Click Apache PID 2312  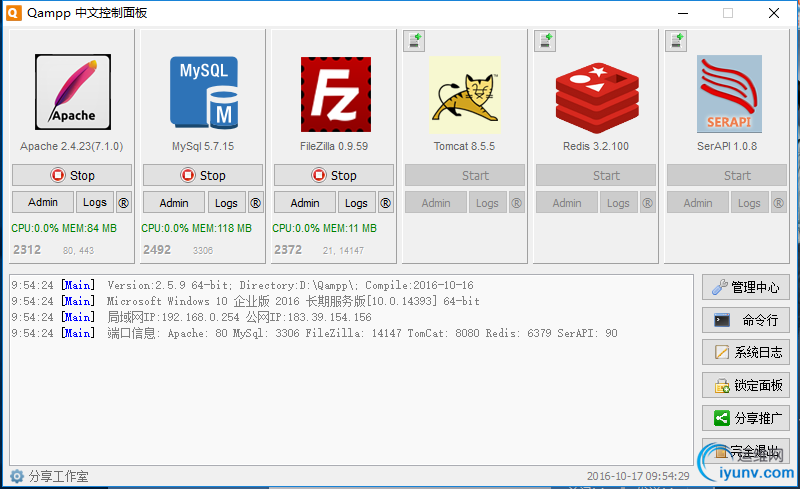[27, 250]
